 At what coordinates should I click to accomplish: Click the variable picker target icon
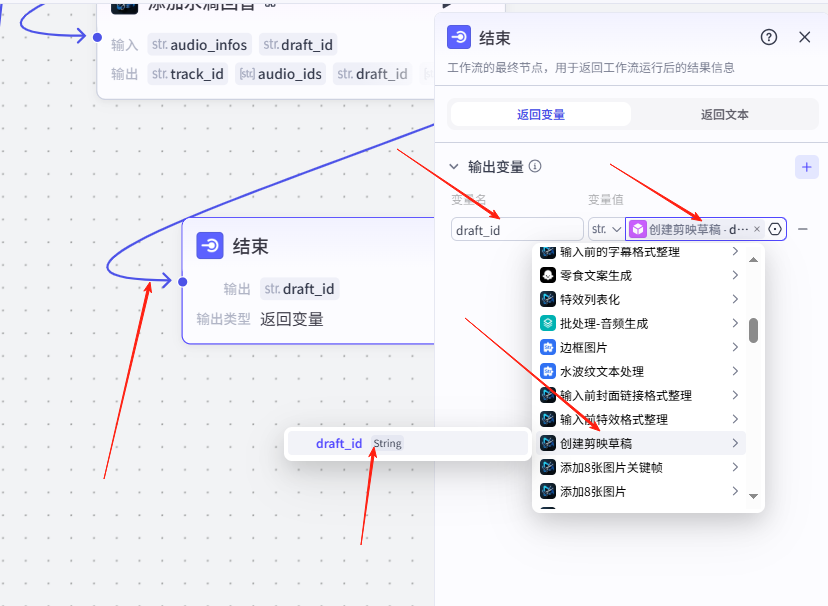point(775,229)
